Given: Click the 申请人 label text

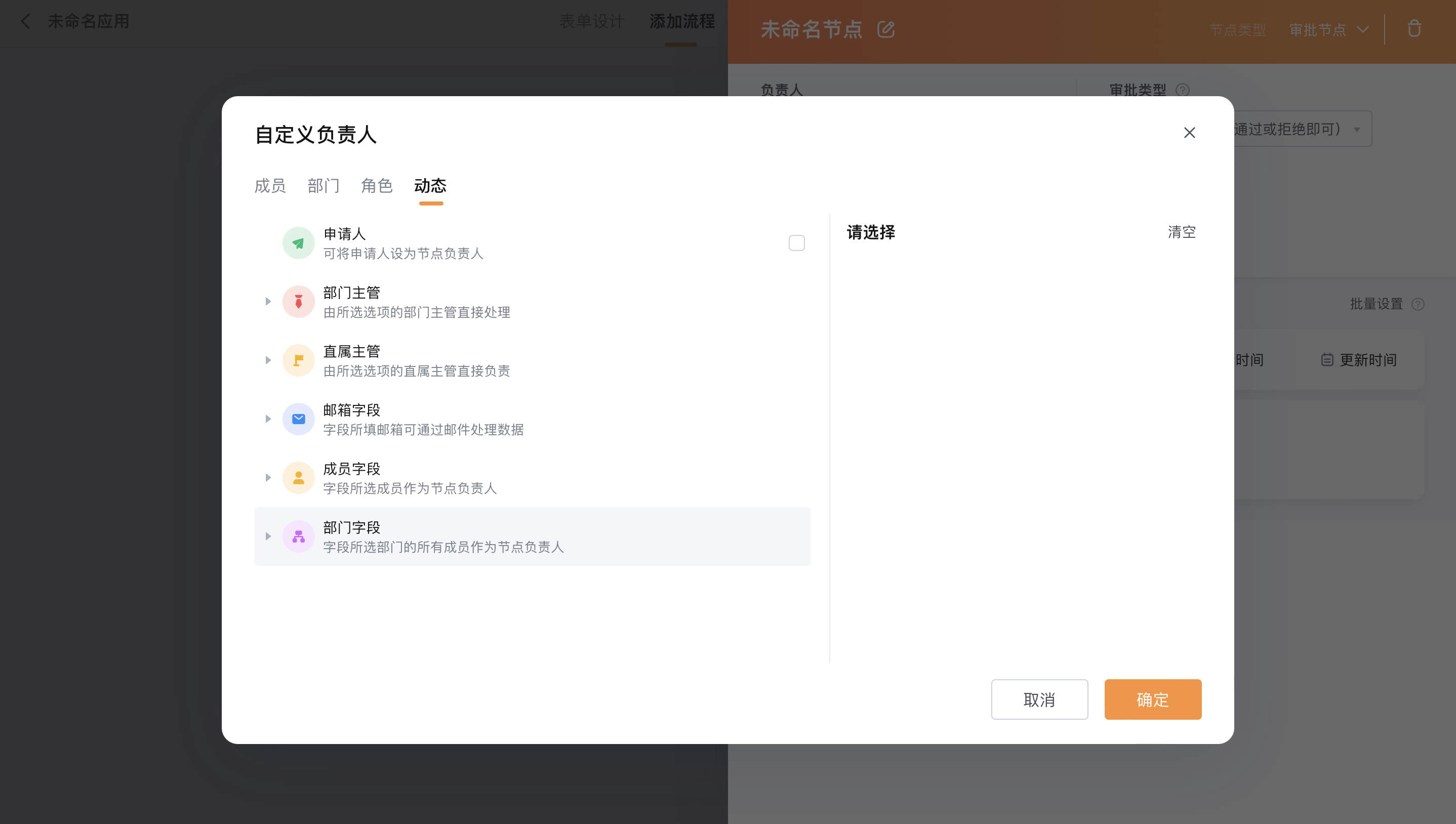Looking at the screenshot, I should [x=345, y=234].
